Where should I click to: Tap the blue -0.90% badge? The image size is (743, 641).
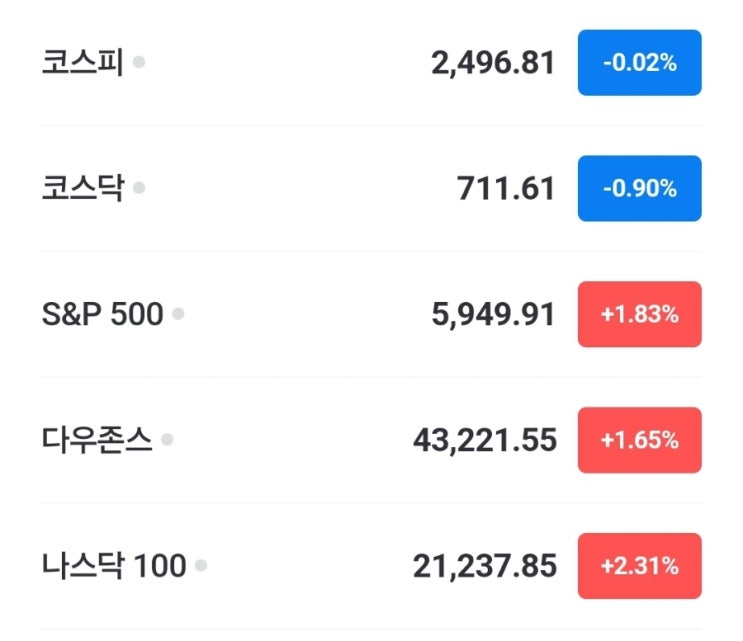[639, 188]
